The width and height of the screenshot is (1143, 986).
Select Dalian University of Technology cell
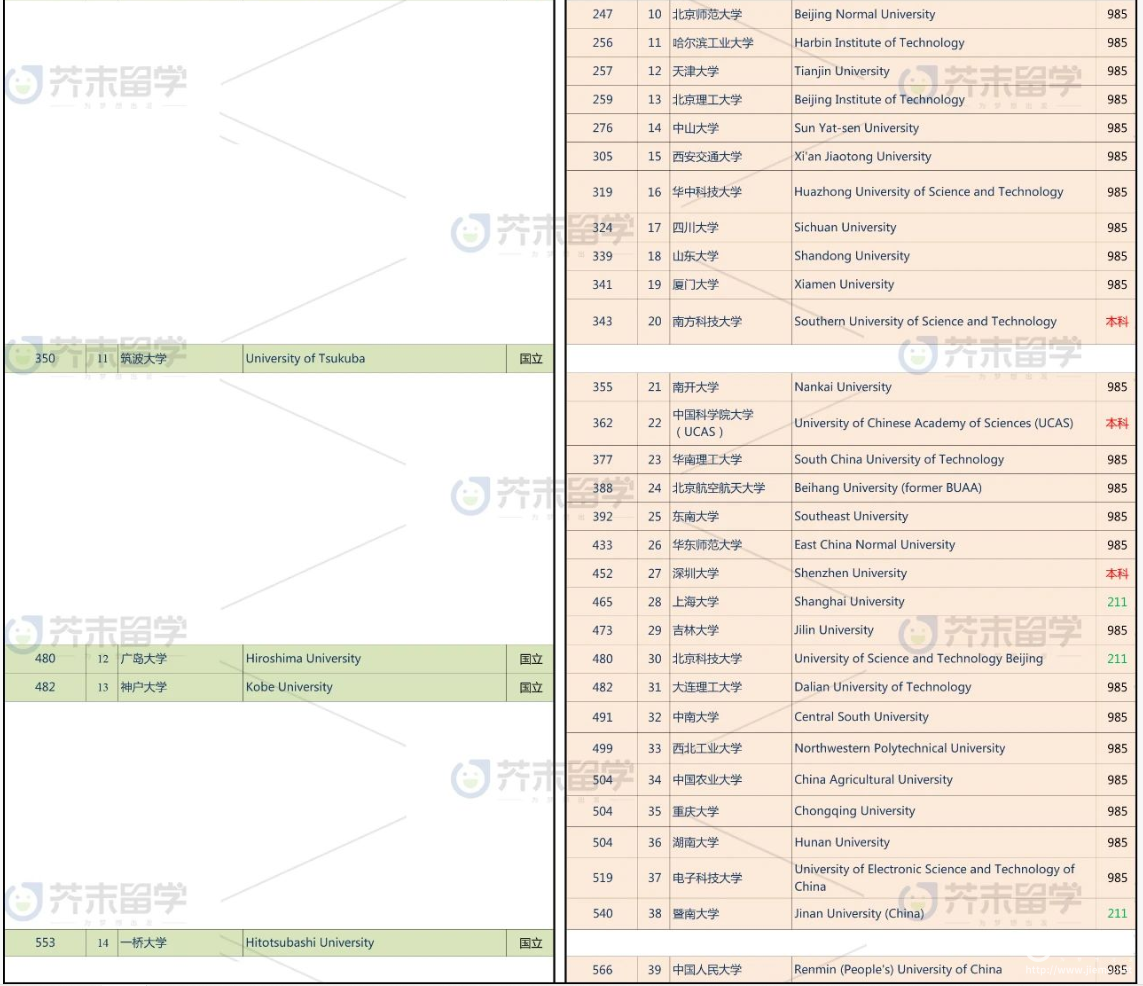943,687
